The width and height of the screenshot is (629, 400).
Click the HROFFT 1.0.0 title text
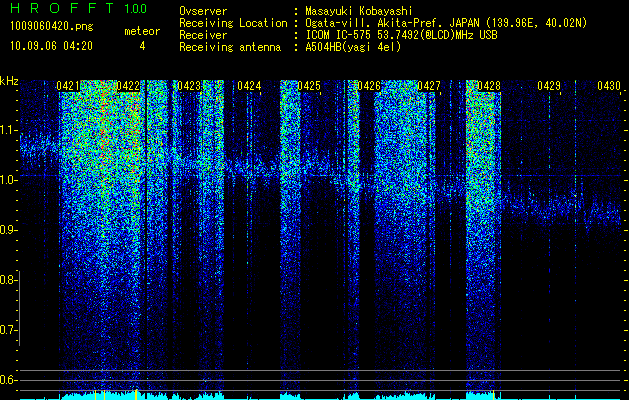coord(79,8)
